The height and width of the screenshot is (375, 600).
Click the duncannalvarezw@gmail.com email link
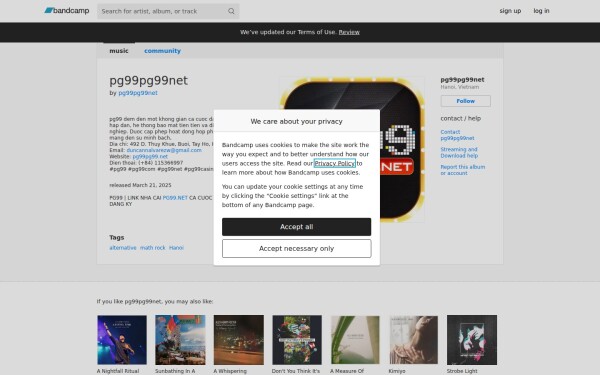pos(164,150)
